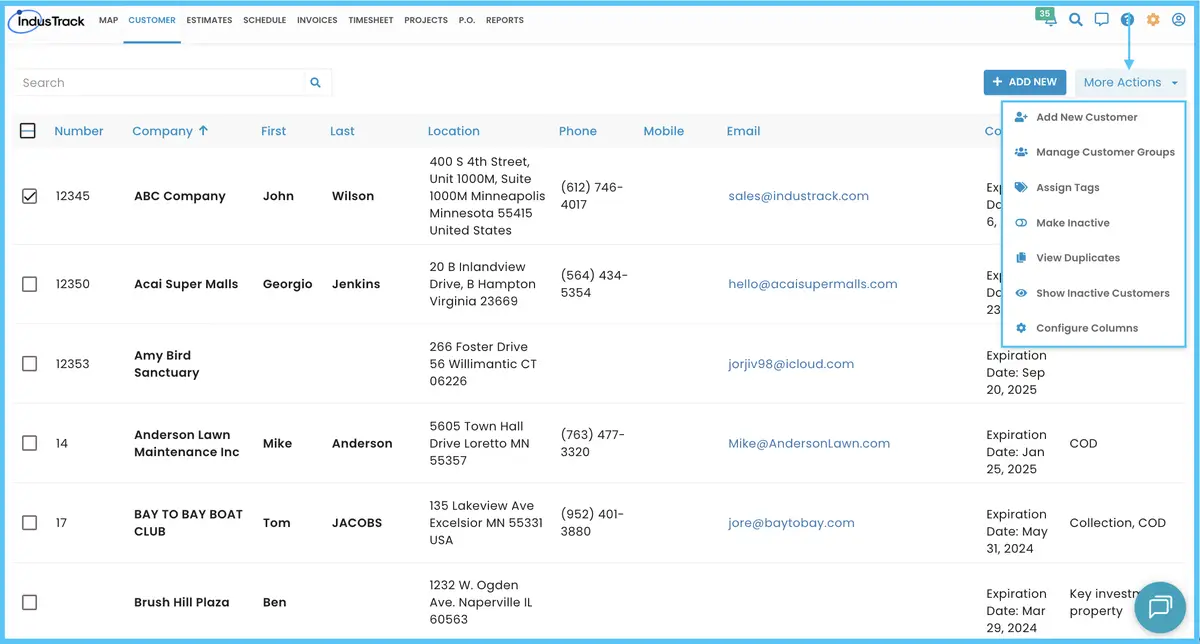
Task: Click the Make Inactive toggle icon
Action: coord(1021,223)
